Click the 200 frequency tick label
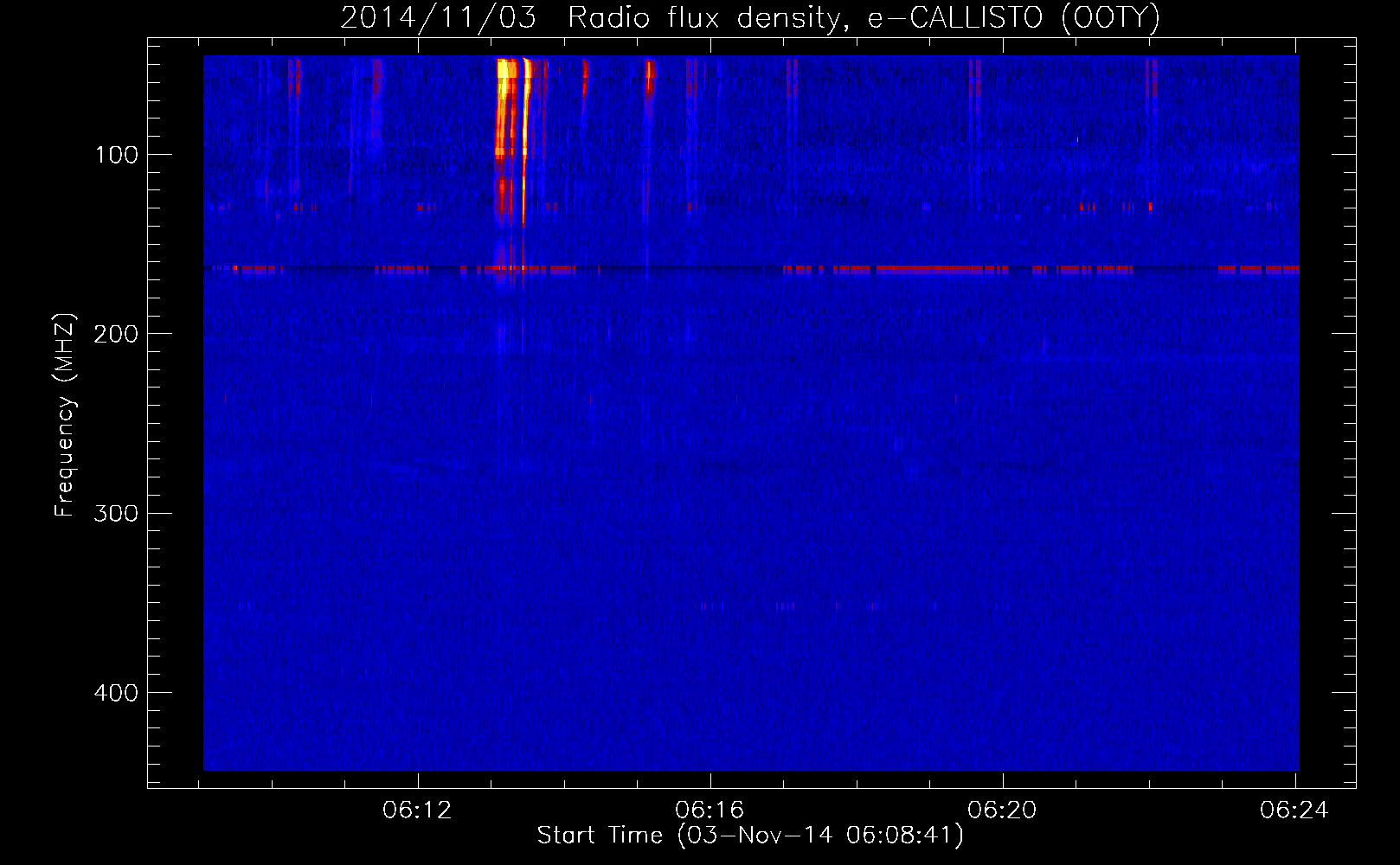 pos(116,334)
